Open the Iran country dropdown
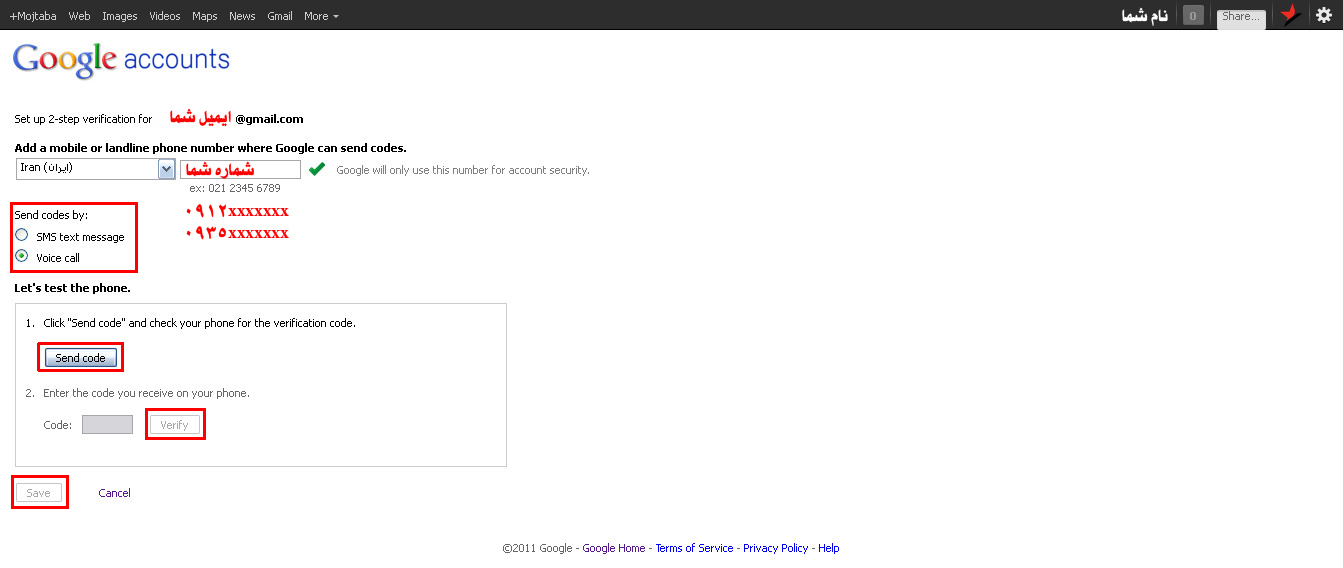1343x568 pixels. tap(96, 169)
